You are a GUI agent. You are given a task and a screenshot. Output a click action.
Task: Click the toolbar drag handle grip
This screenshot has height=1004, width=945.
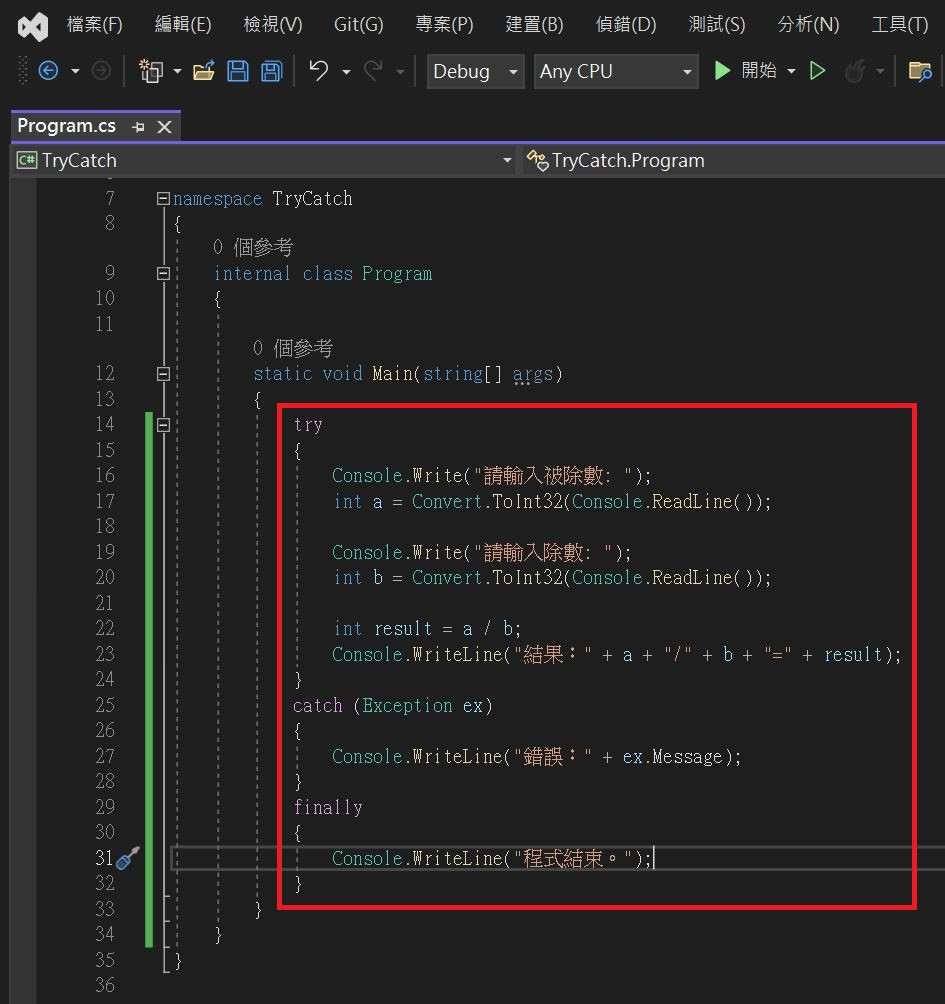pyautogui.click(x=22, y=70)
